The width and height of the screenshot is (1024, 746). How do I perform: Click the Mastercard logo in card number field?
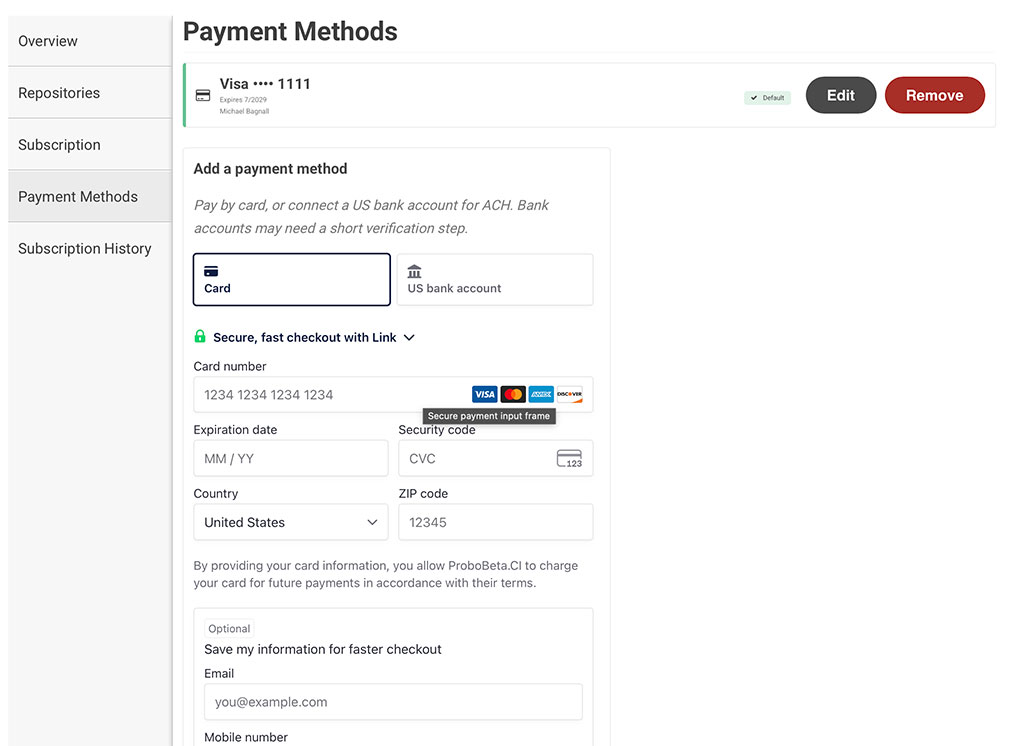513,395
